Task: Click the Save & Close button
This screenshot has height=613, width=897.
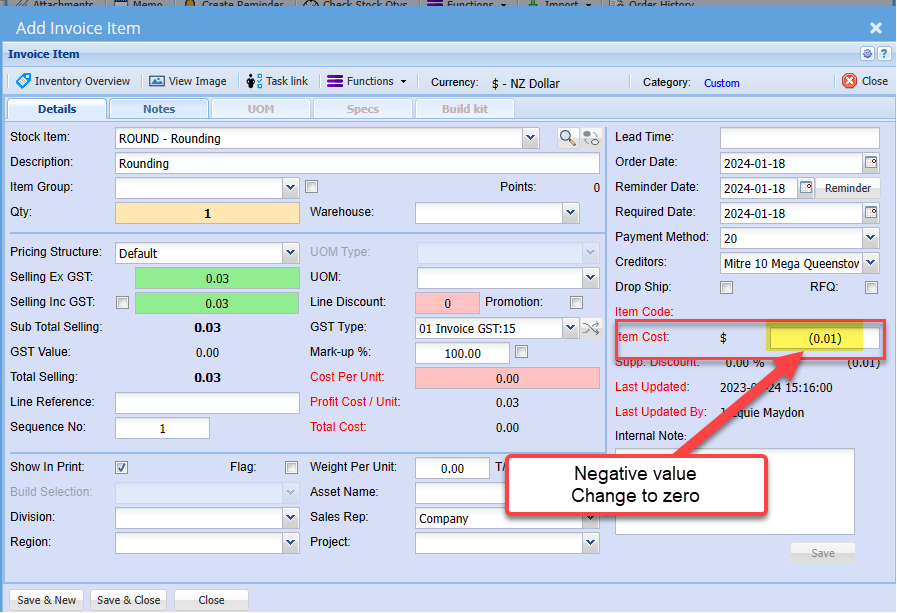Action: (128, 600)
